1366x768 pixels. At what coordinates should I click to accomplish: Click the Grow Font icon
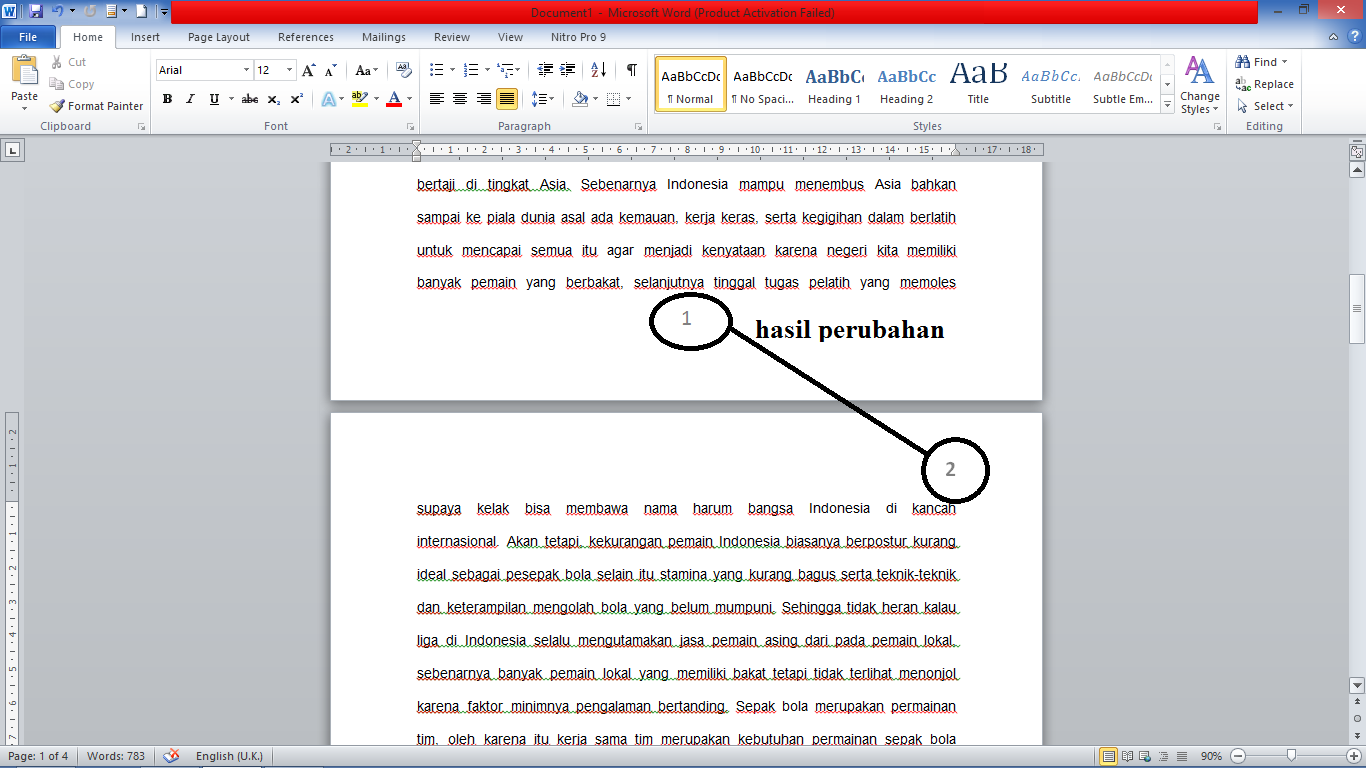tap(309, 70)
